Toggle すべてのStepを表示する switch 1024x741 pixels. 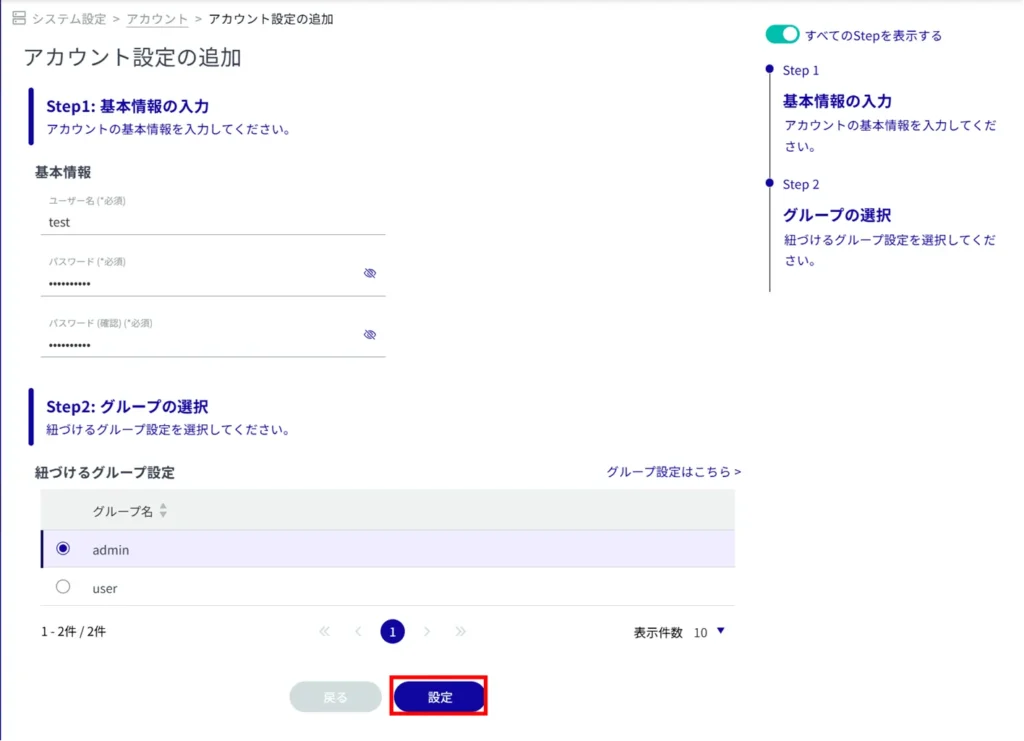(x=782, y=35)
